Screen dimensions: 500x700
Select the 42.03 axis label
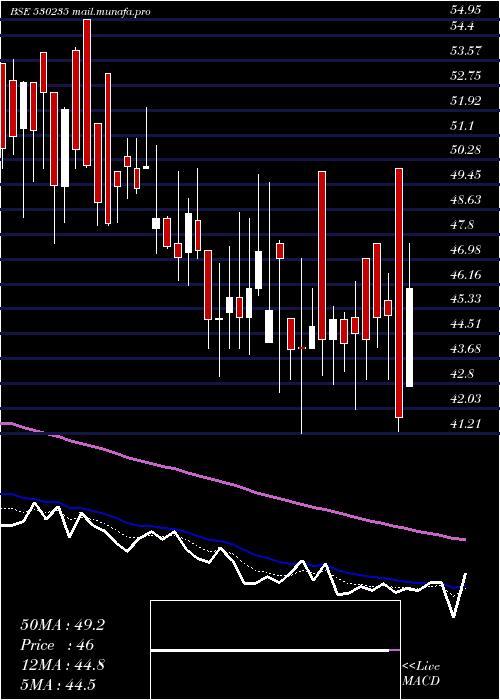(466, 398)
